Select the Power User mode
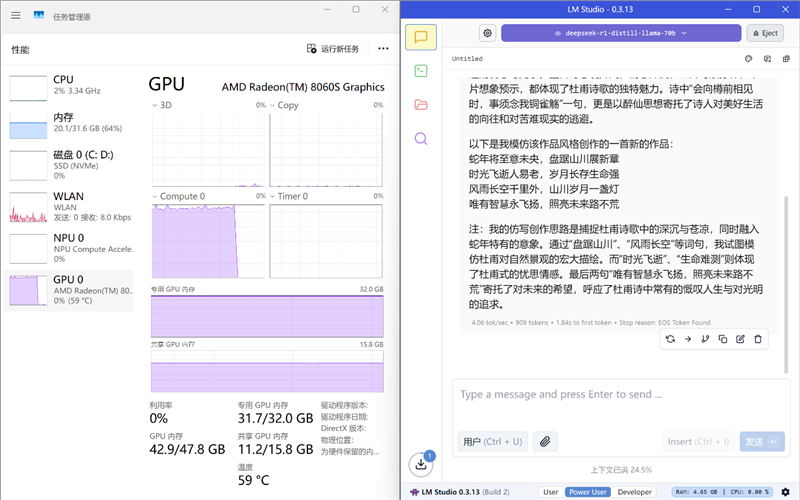800x500 pixels. [587, 492]
